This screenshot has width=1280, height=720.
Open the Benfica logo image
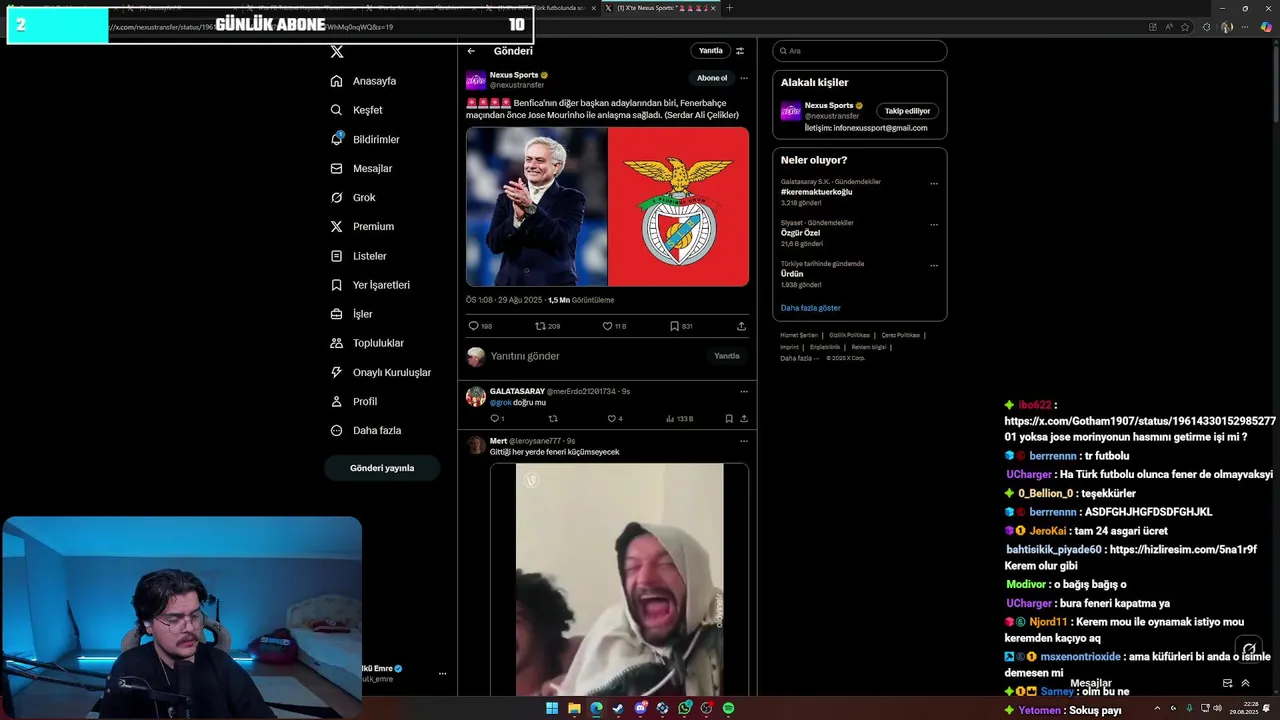(x=679, y=207)
